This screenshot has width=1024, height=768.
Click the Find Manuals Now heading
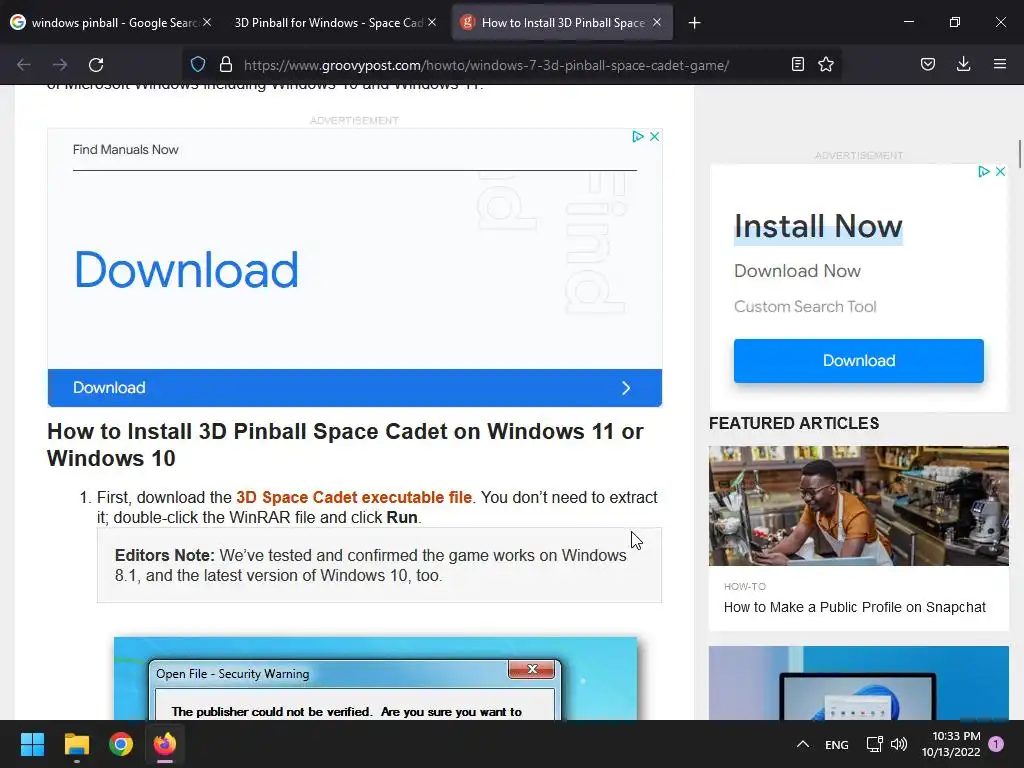point(125,150)
